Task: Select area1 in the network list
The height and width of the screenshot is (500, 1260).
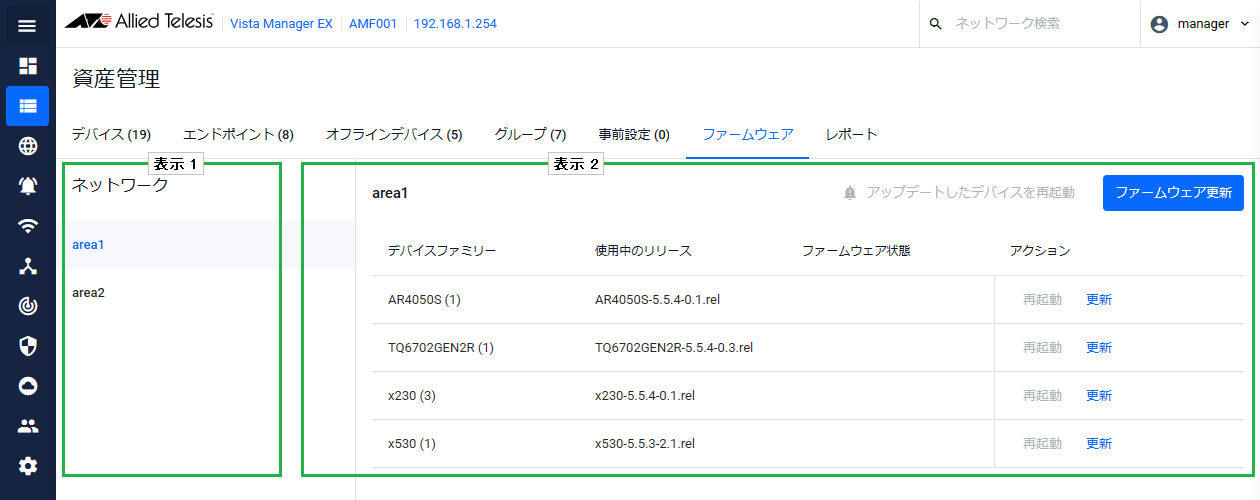Action: (88, 245)
